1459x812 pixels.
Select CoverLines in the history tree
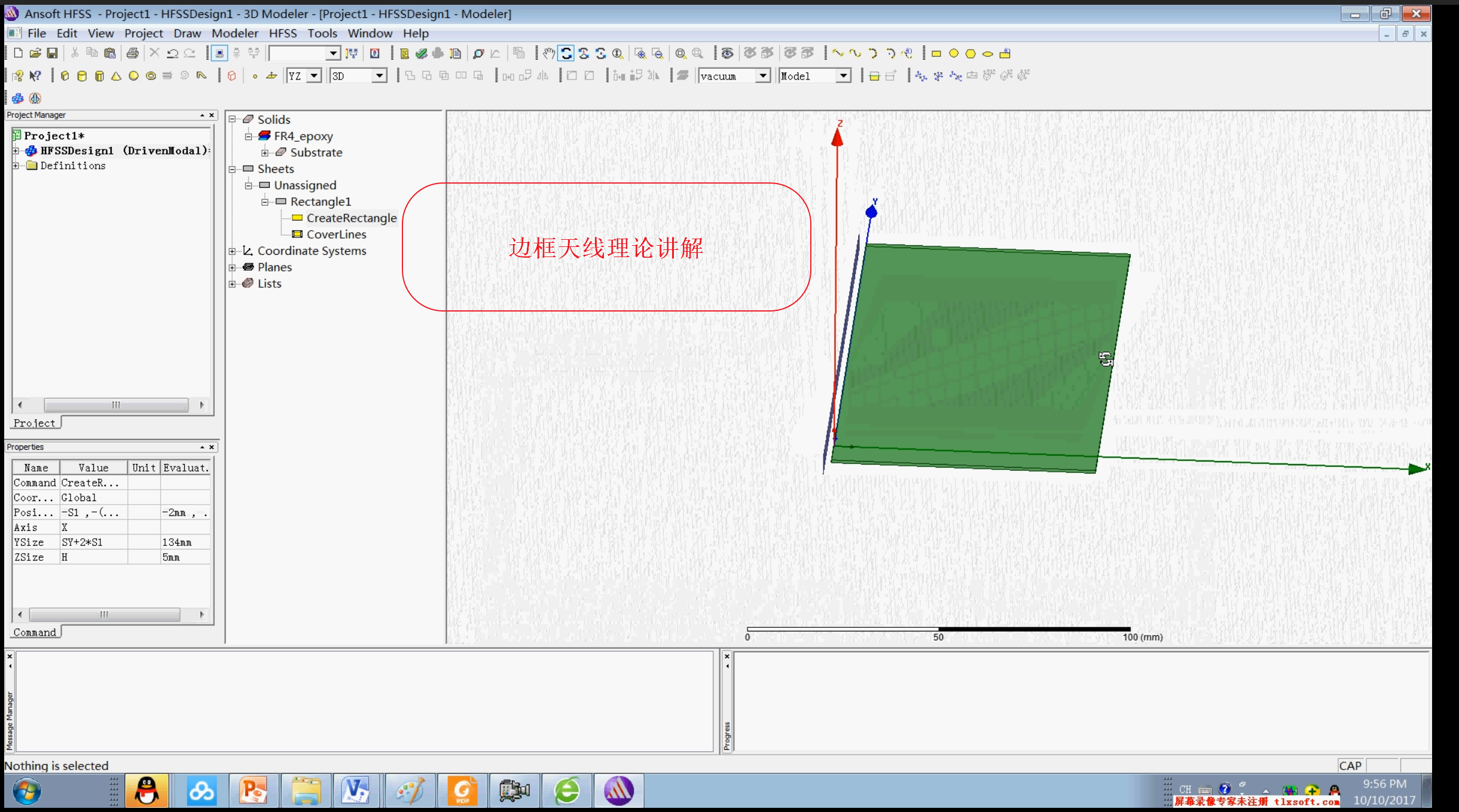[337, 234]
